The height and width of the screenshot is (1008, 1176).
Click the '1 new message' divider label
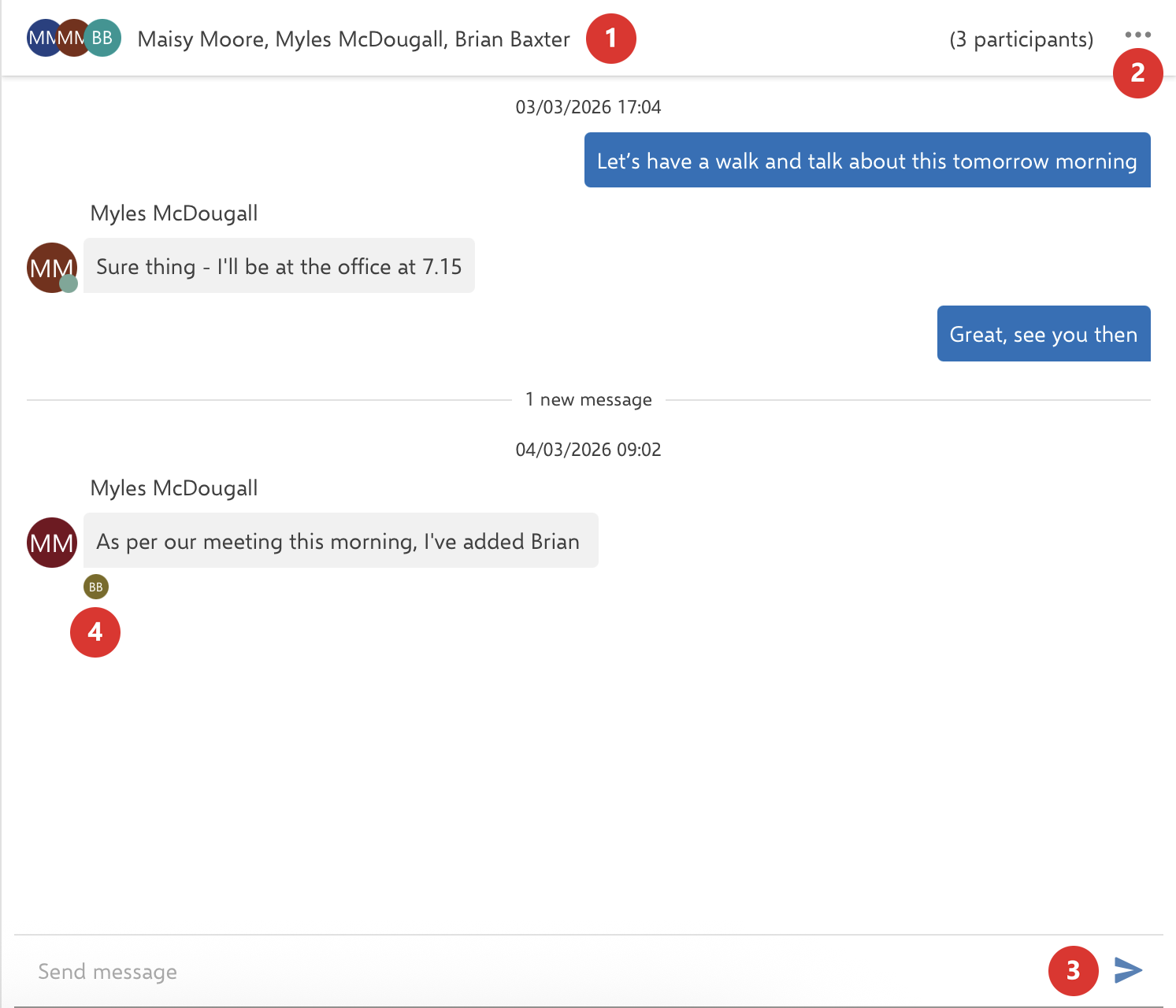(x=588, y=400)
